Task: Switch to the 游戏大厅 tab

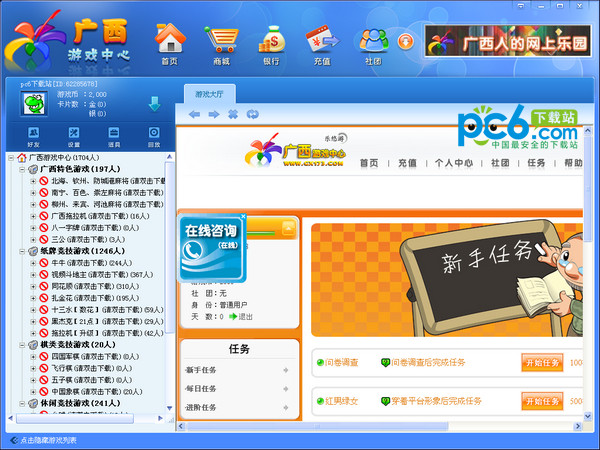Action: click(209, 94)
